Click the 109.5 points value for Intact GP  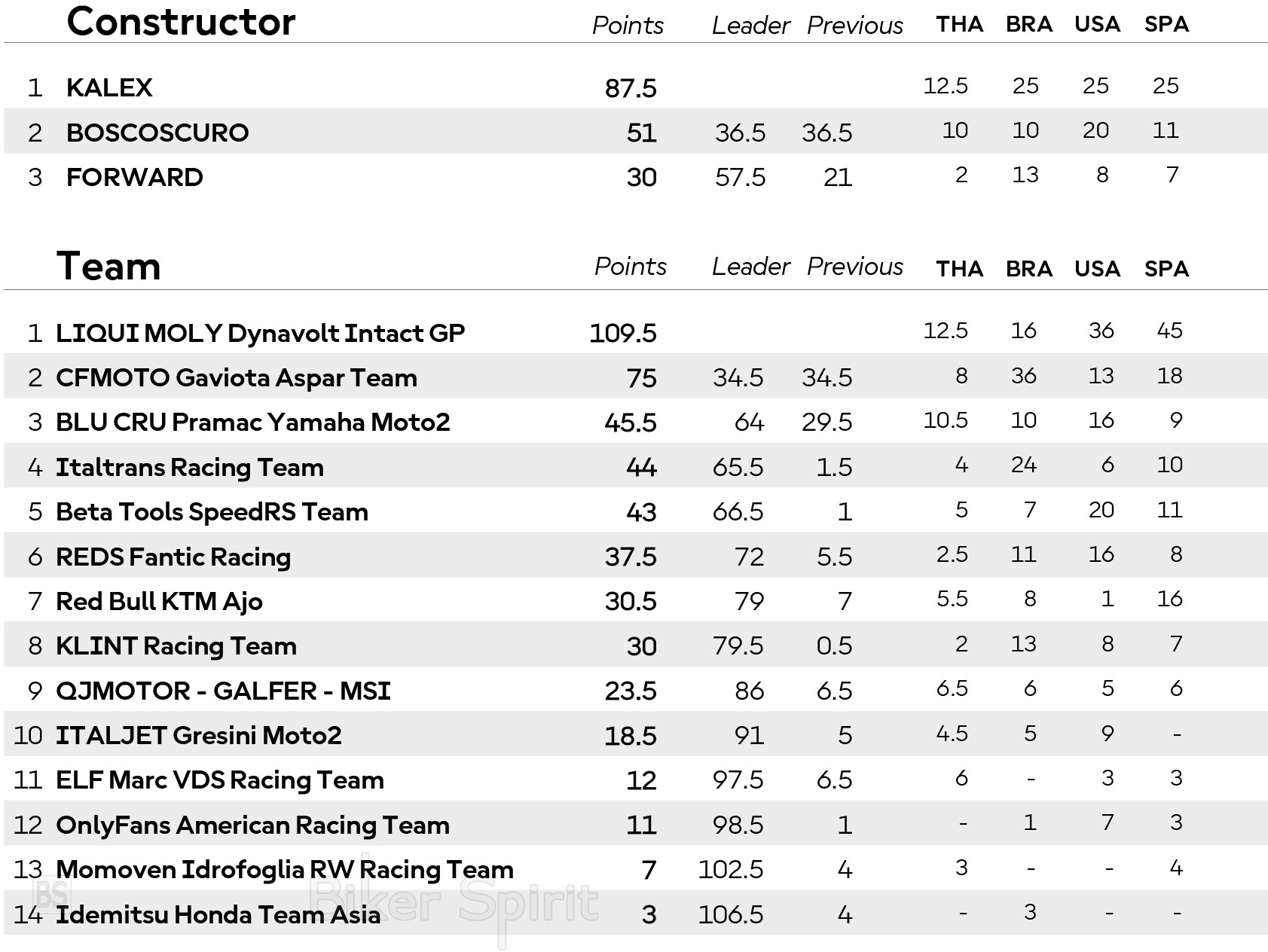click(623, 333)
